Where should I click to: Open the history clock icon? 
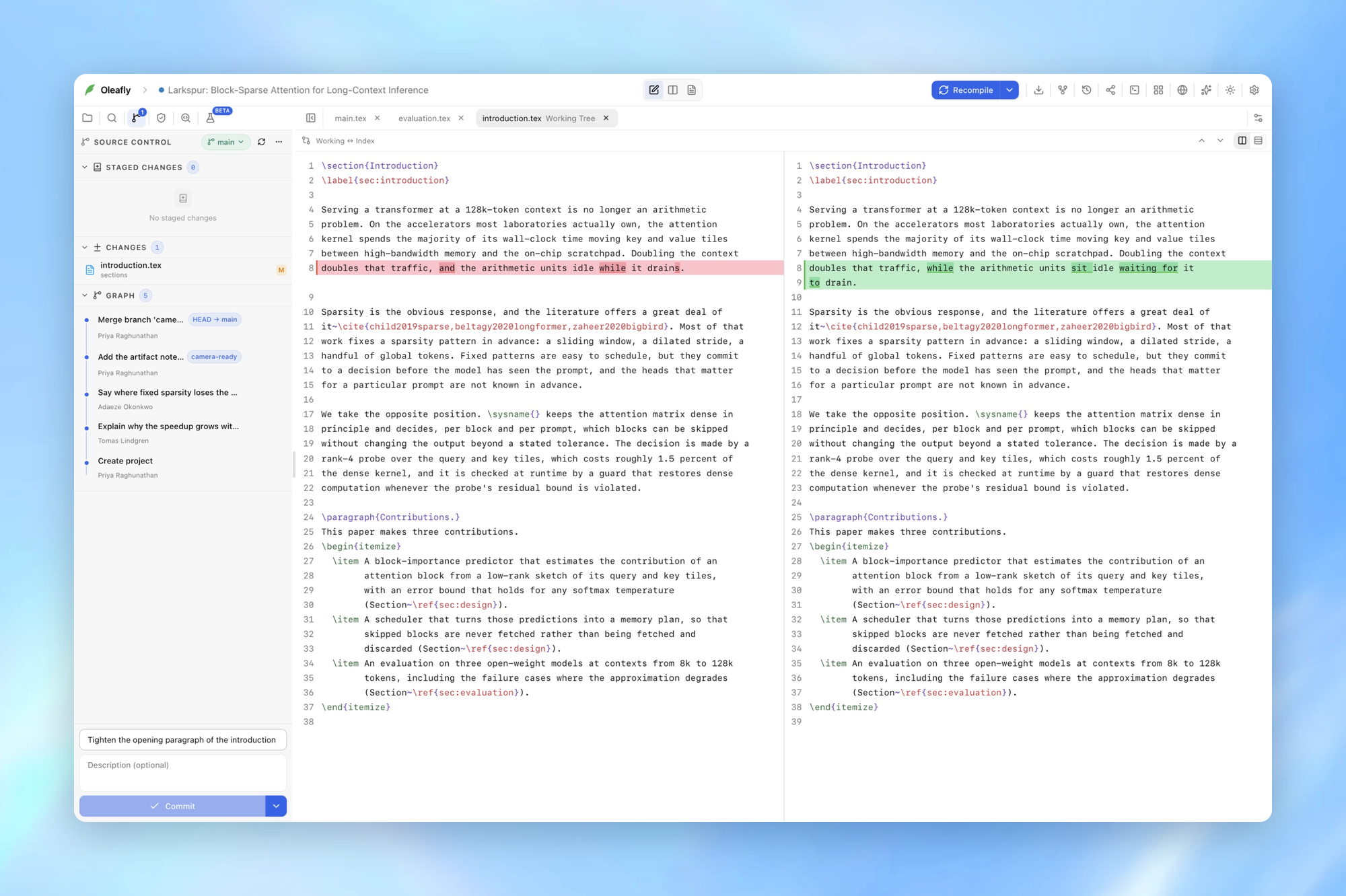tap(1086, 90)
